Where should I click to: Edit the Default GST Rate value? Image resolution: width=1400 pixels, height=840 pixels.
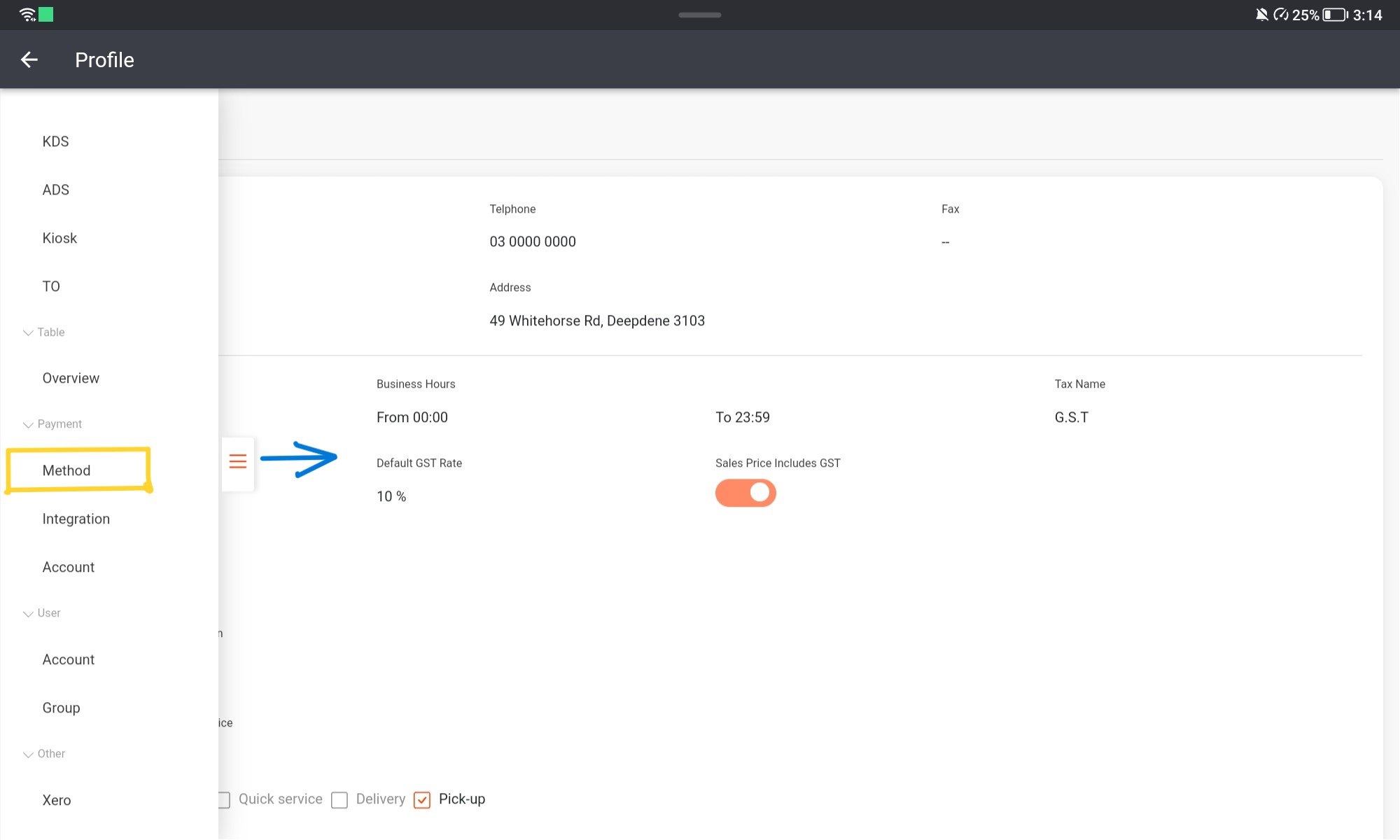coord(391,496)
